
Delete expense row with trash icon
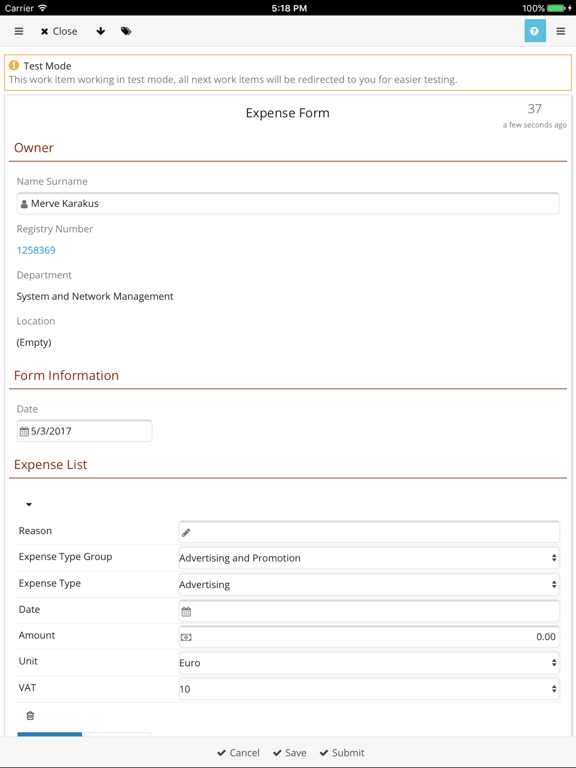tap(30, 716)
